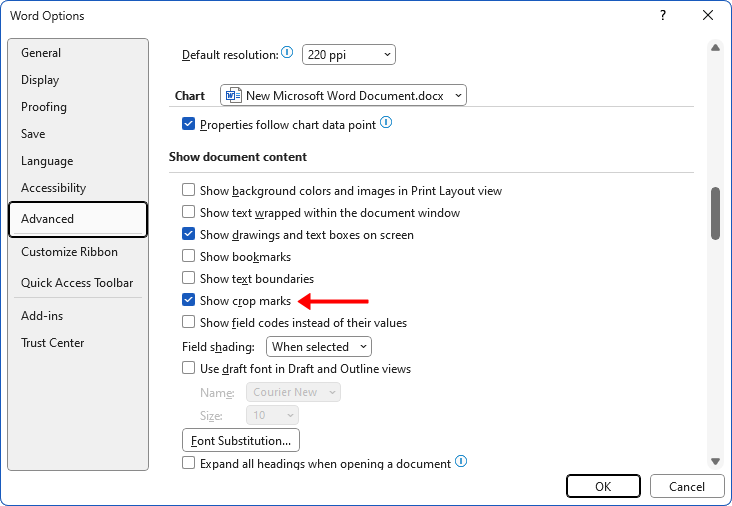Disable Show crop marks checkbox
Viewport: 732px width, 506px height.
(188, 301)
